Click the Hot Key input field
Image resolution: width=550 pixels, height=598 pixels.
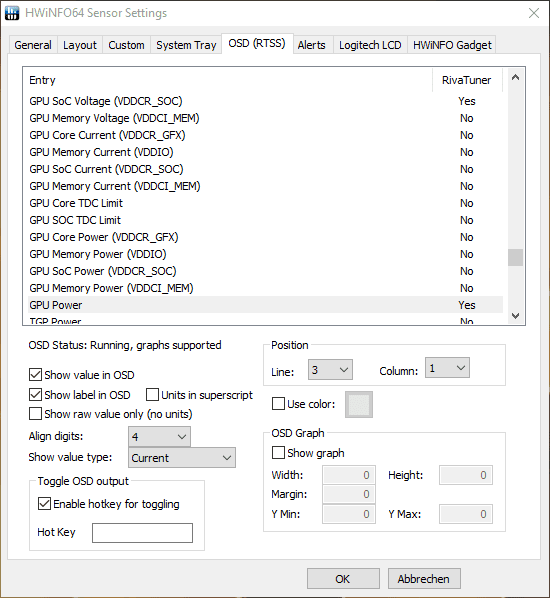[x=142, y=532]
